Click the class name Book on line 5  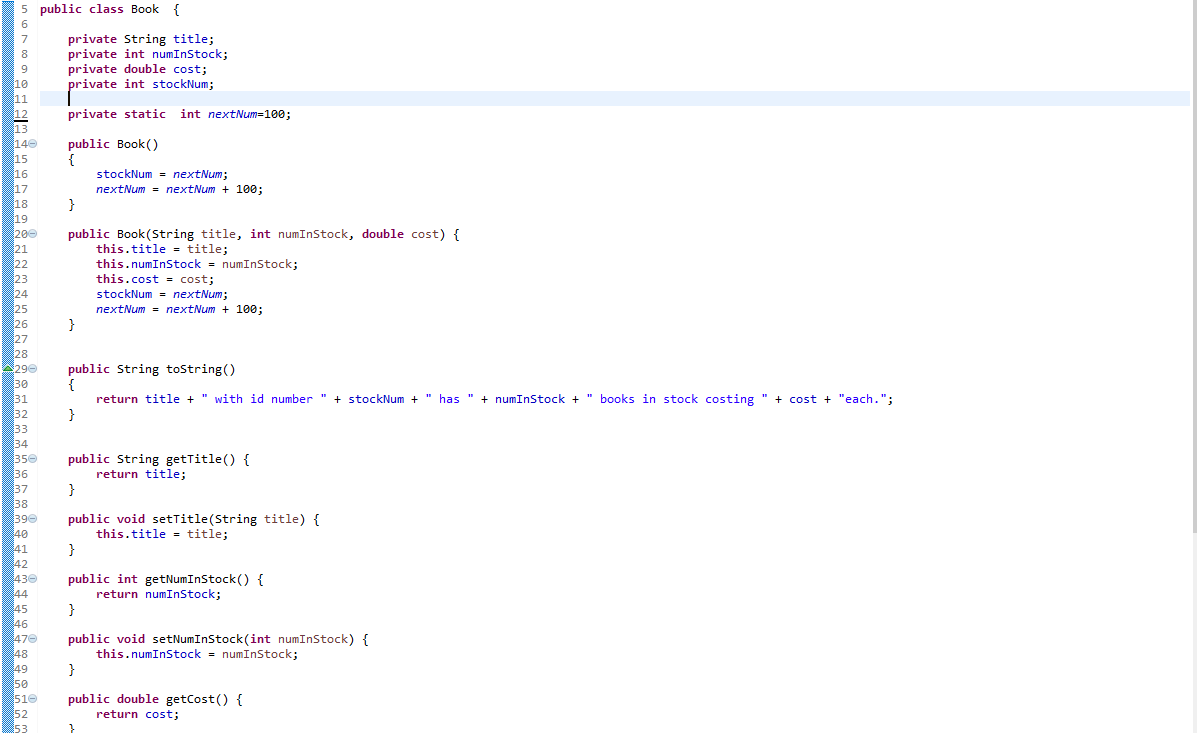pos(145,9)
